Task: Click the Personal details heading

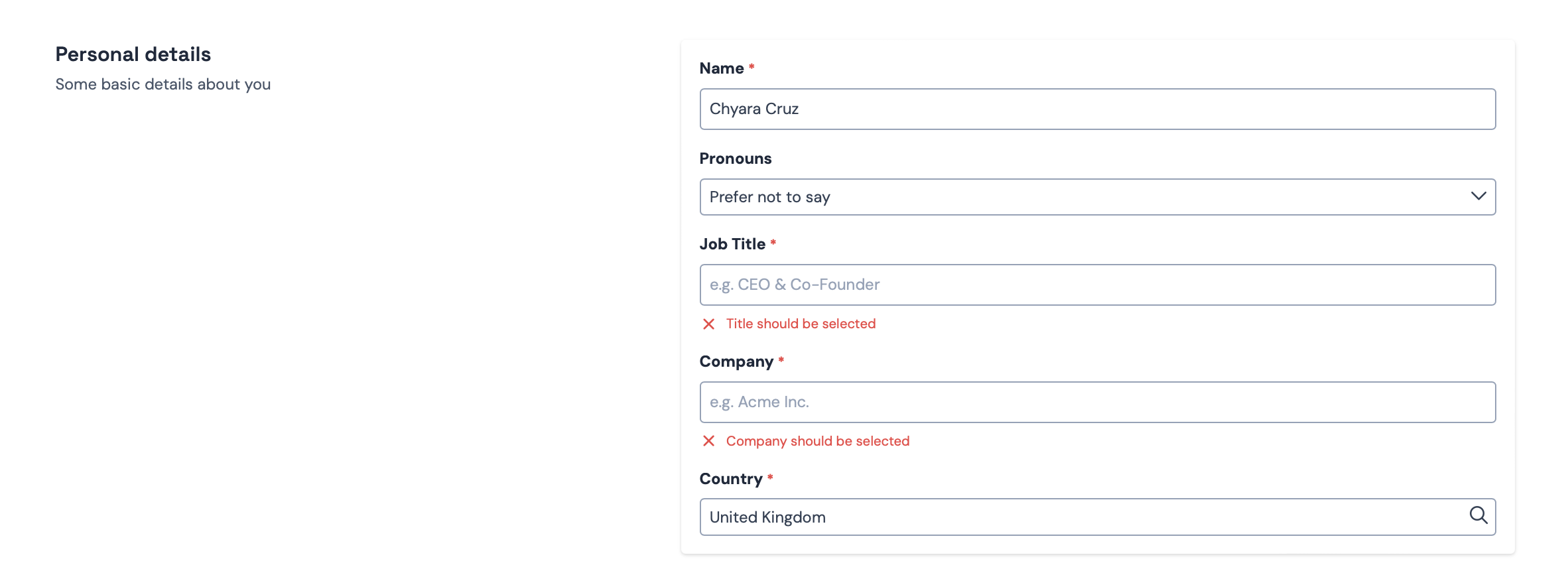Action: pos(133,54)
